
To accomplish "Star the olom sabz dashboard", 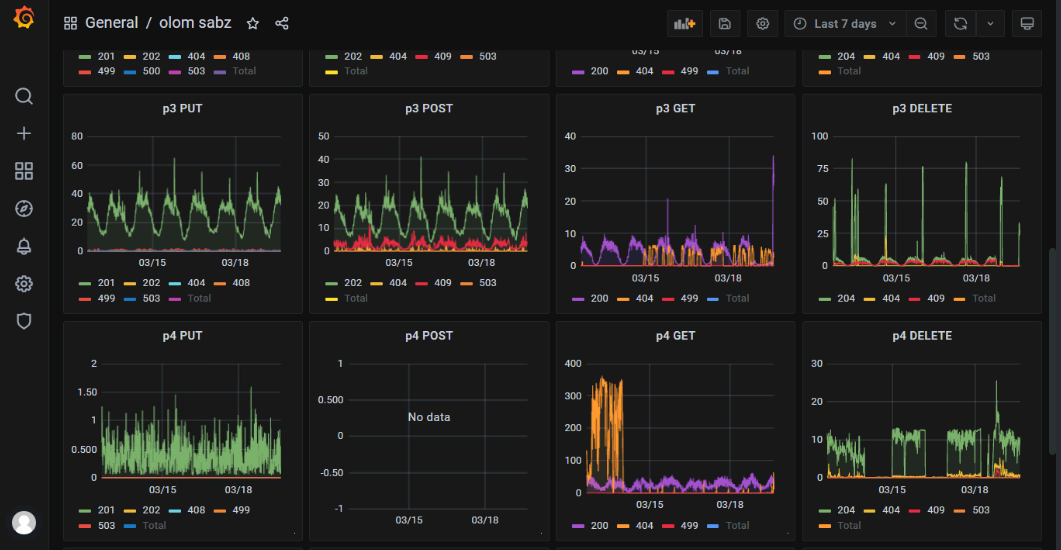I will pos(253,23).
